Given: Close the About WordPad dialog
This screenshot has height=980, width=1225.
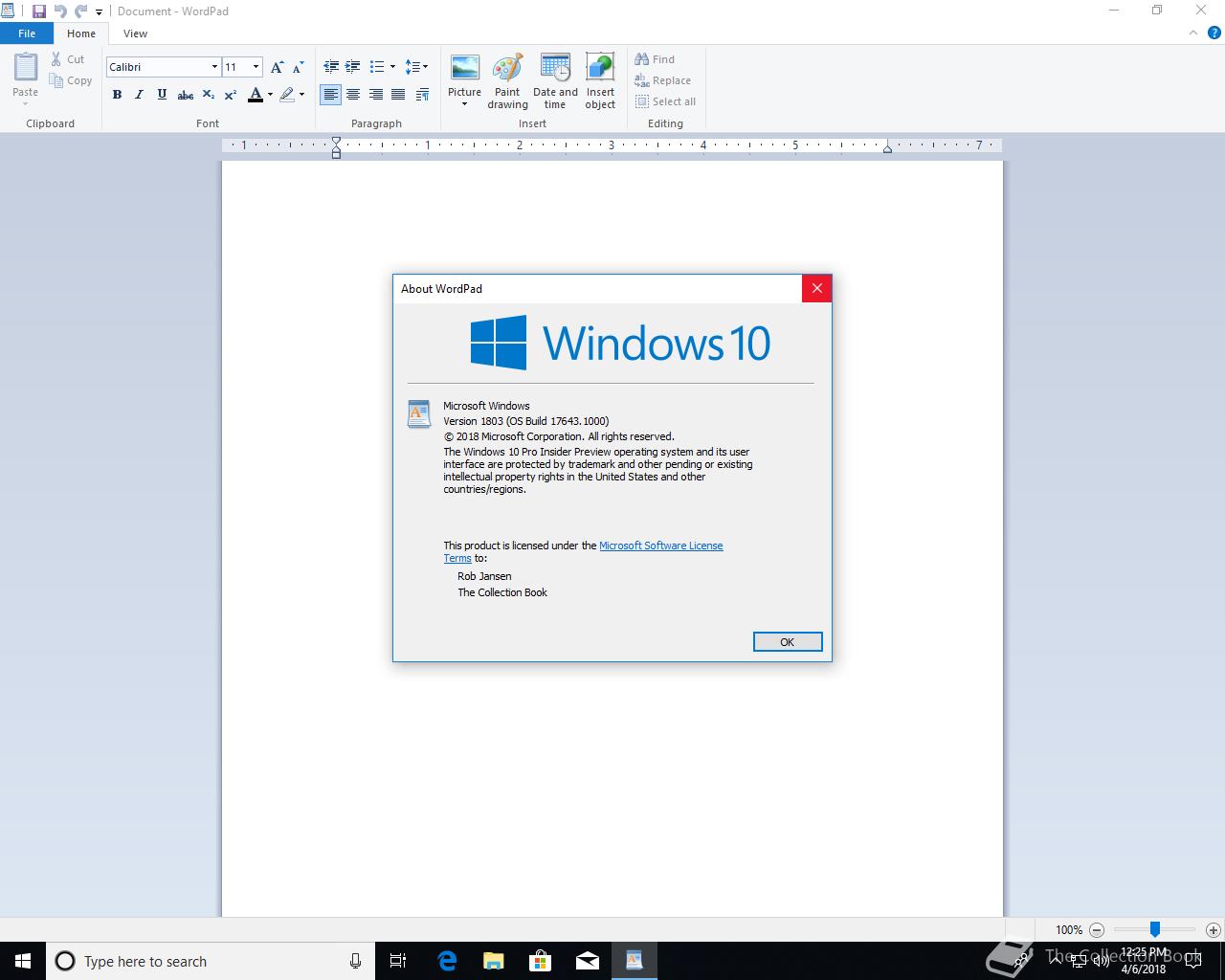Looking at the screenshot, I should [816, 288].
